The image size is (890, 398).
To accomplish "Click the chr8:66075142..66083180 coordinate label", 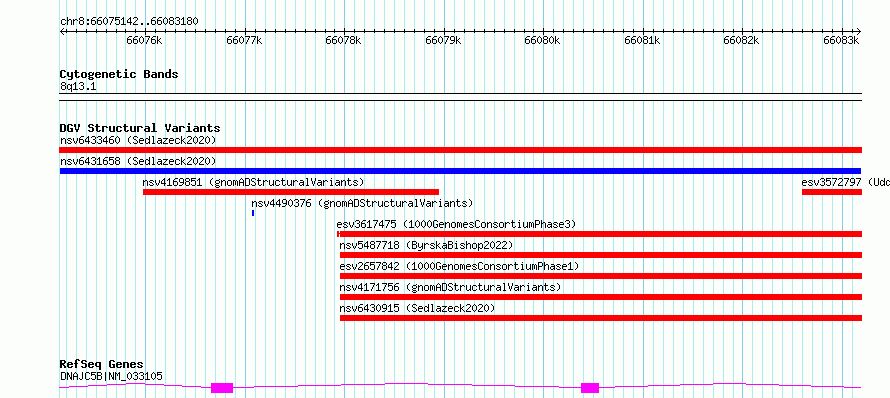I will (129, 22).
